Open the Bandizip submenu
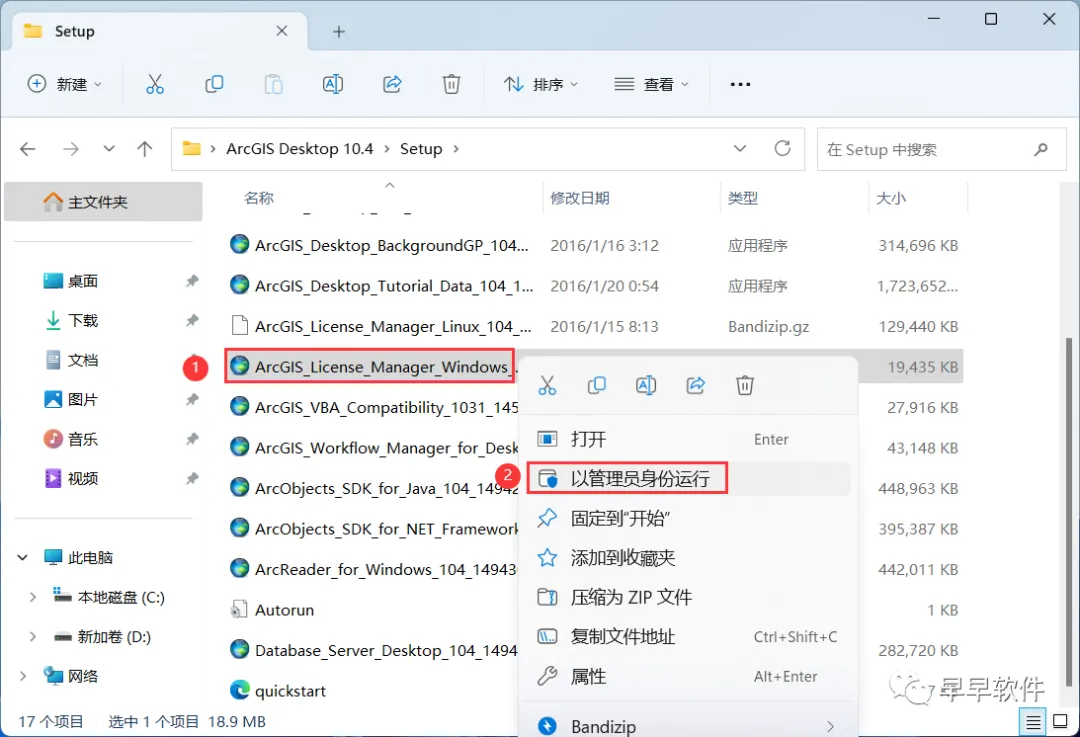 coord(688,726)
